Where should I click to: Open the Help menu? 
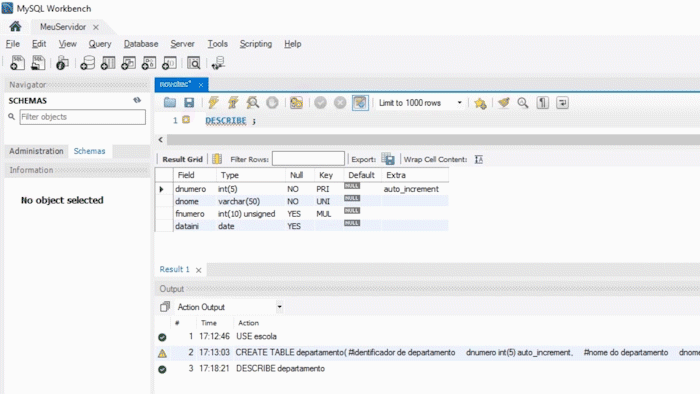(x=292, y=44)
